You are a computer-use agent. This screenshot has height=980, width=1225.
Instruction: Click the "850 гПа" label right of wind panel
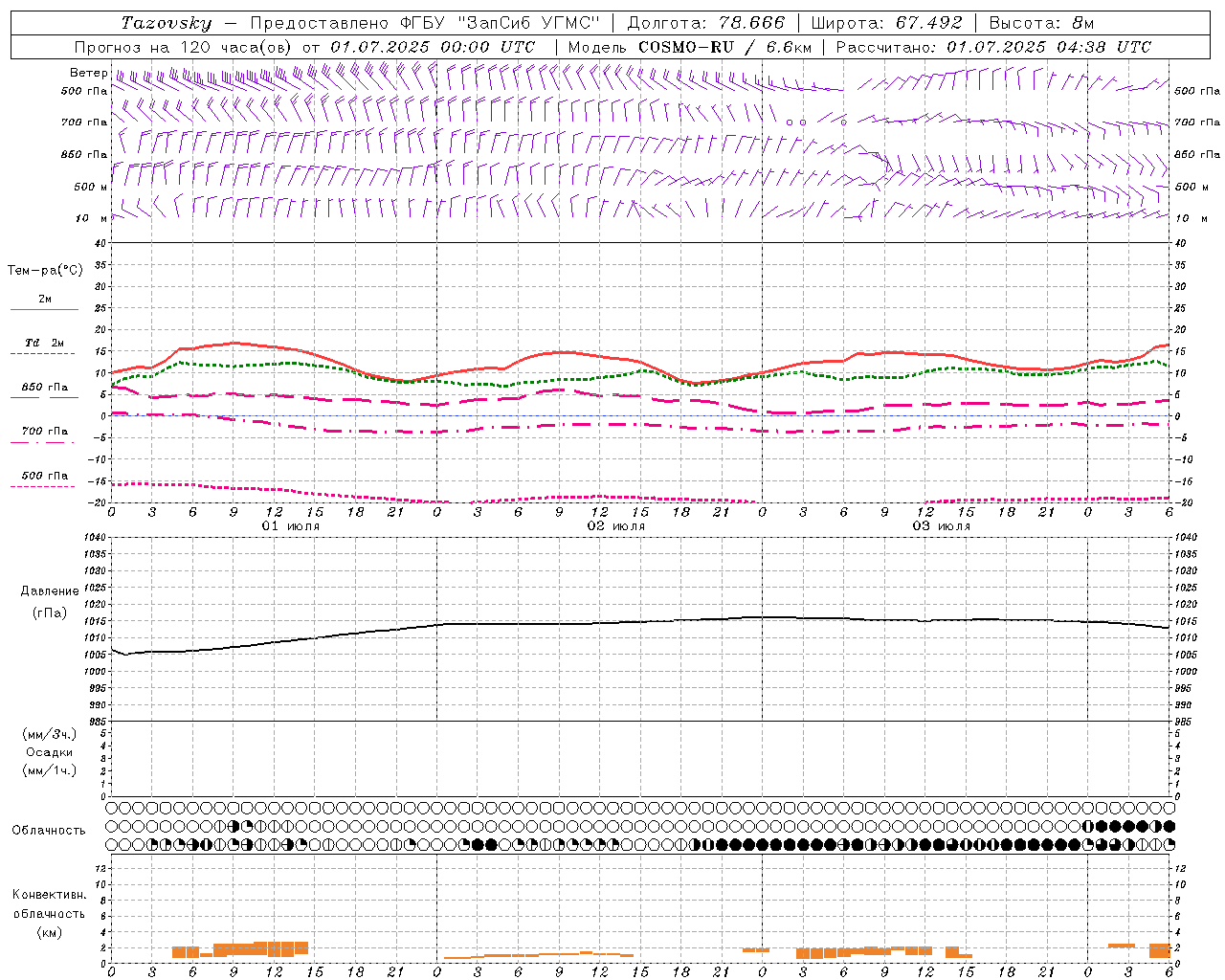tap(1197, 154)
